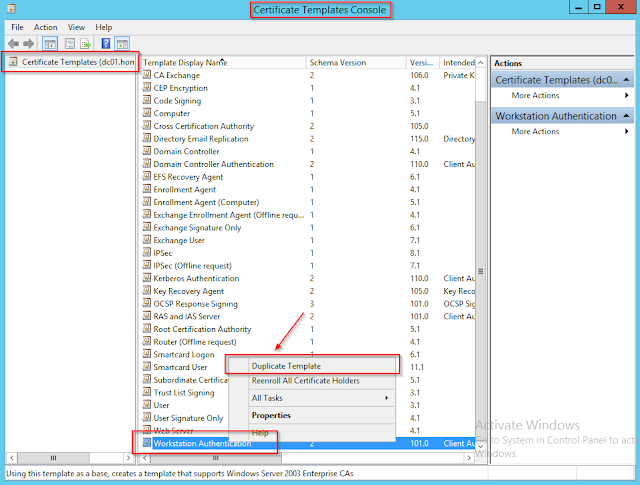Click the Back arrow toolbar icon
The height and width of the screenshot is (485, 640).
(14, 44)
